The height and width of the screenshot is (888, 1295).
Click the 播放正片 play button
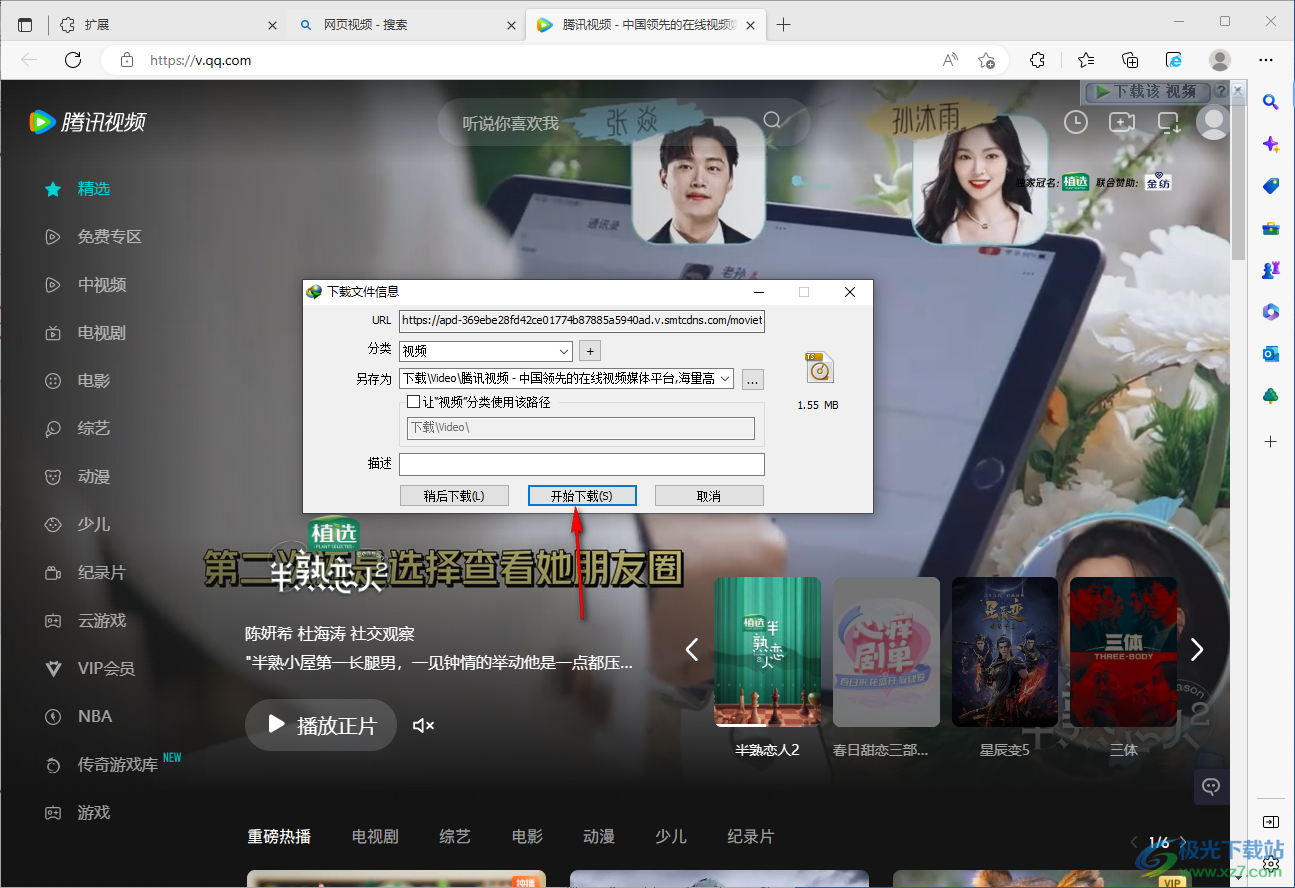point(321,725)
